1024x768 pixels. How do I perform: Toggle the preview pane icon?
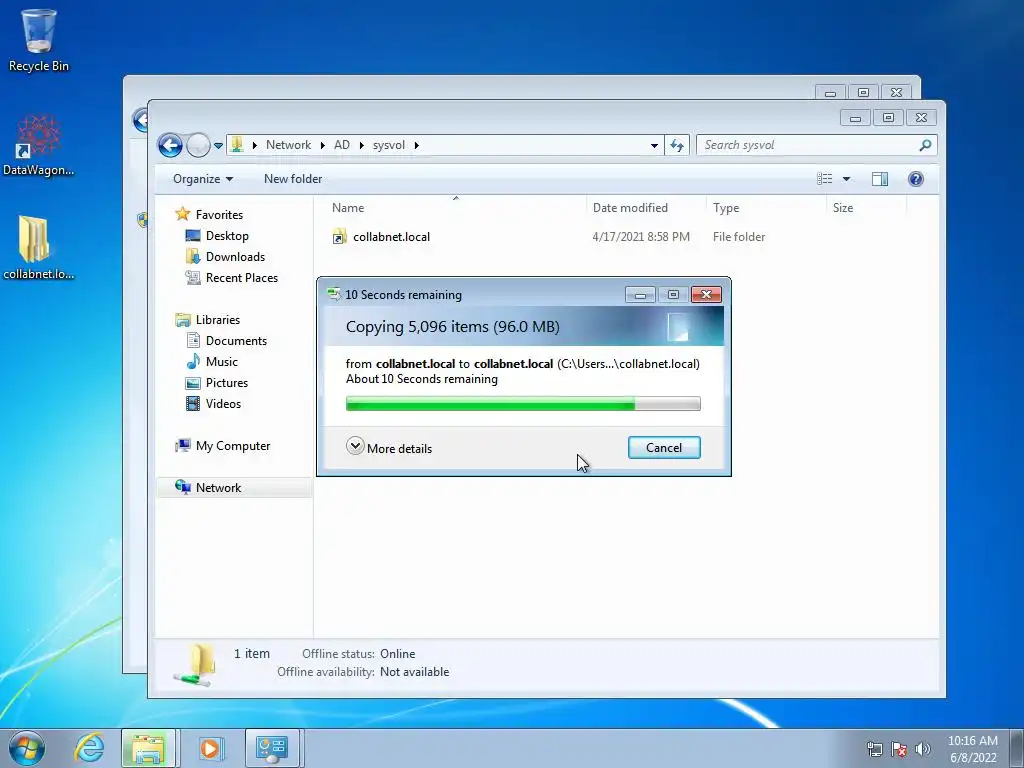(x=880, y=179)
